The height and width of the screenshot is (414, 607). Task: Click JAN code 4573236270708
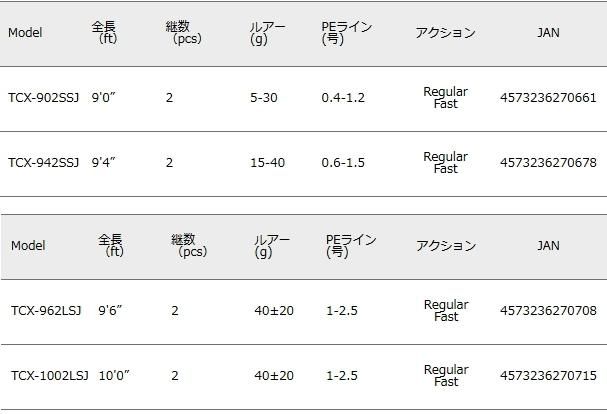pos(548,311)
